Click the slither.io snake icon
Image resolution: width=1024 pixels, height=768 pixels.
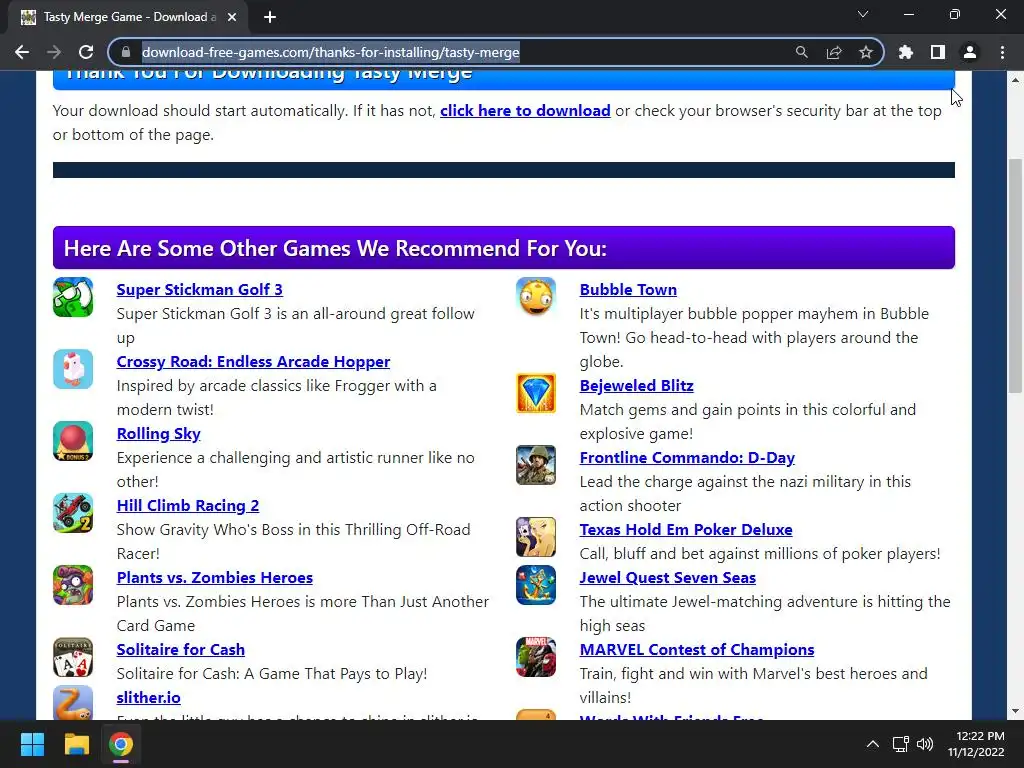pyautogui.click(x=73, y=703)
